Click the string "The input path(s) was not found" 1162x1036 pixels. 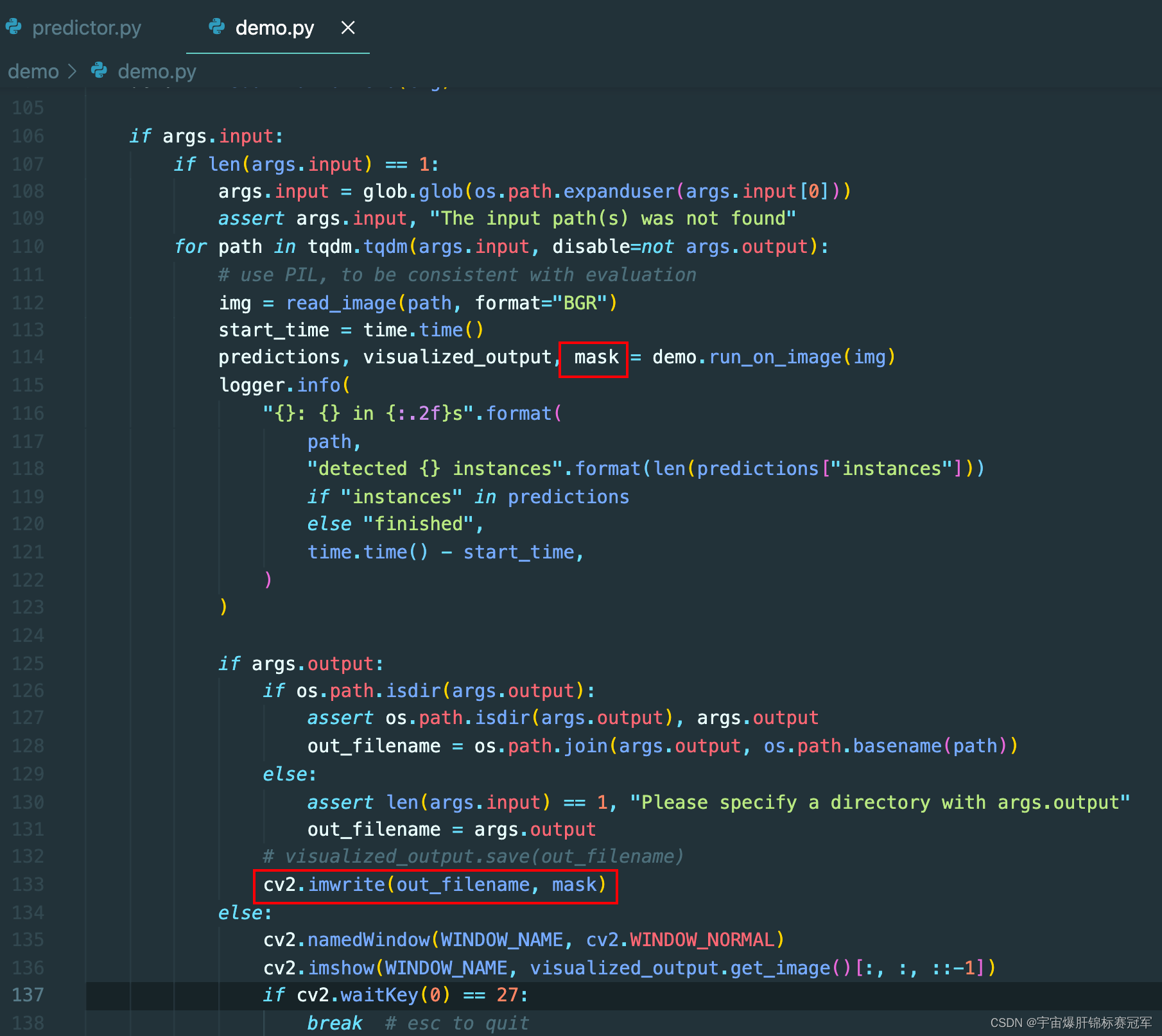tap(613, 218)
